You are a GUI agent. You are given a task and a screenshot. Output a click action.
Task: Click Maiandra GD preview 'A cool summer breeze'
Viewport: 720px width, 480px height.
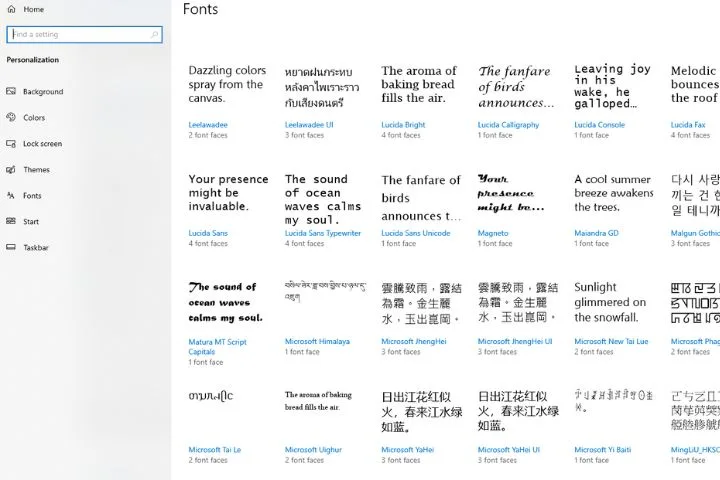tap(613, 193)
